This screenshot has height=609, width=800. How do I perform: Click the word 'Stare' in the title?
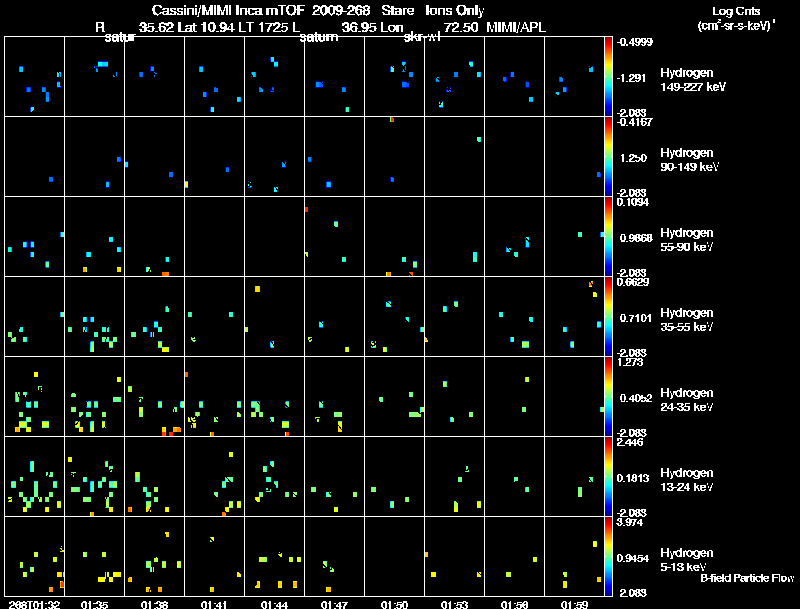coord(397,10)
